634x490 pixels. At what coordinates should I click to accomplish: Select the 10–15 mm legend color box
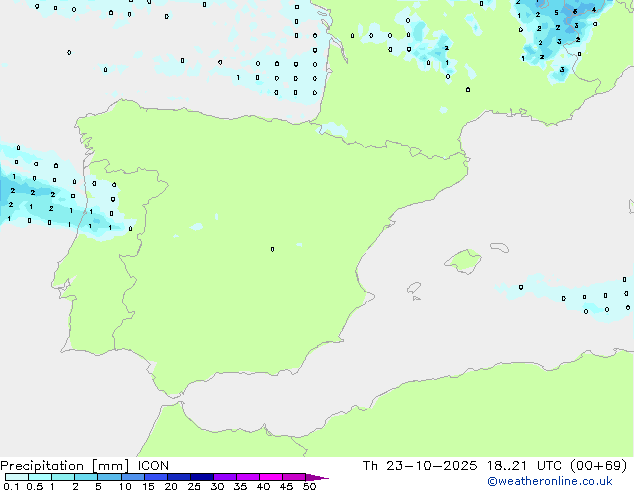pyautogui.click(x=132, y=477)
